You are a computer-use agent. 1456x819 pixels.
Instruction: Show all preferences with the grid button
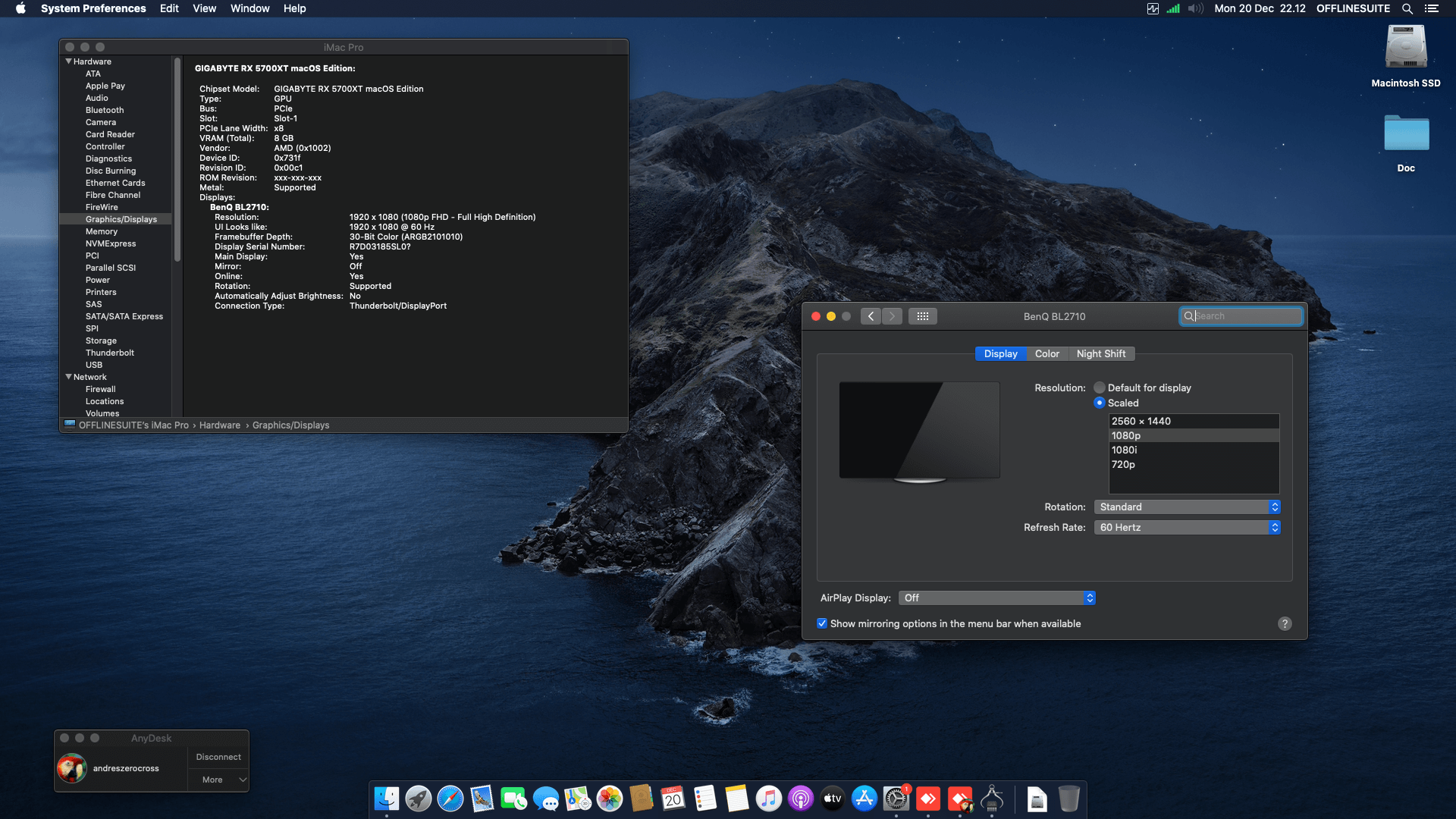coord(923,316)
